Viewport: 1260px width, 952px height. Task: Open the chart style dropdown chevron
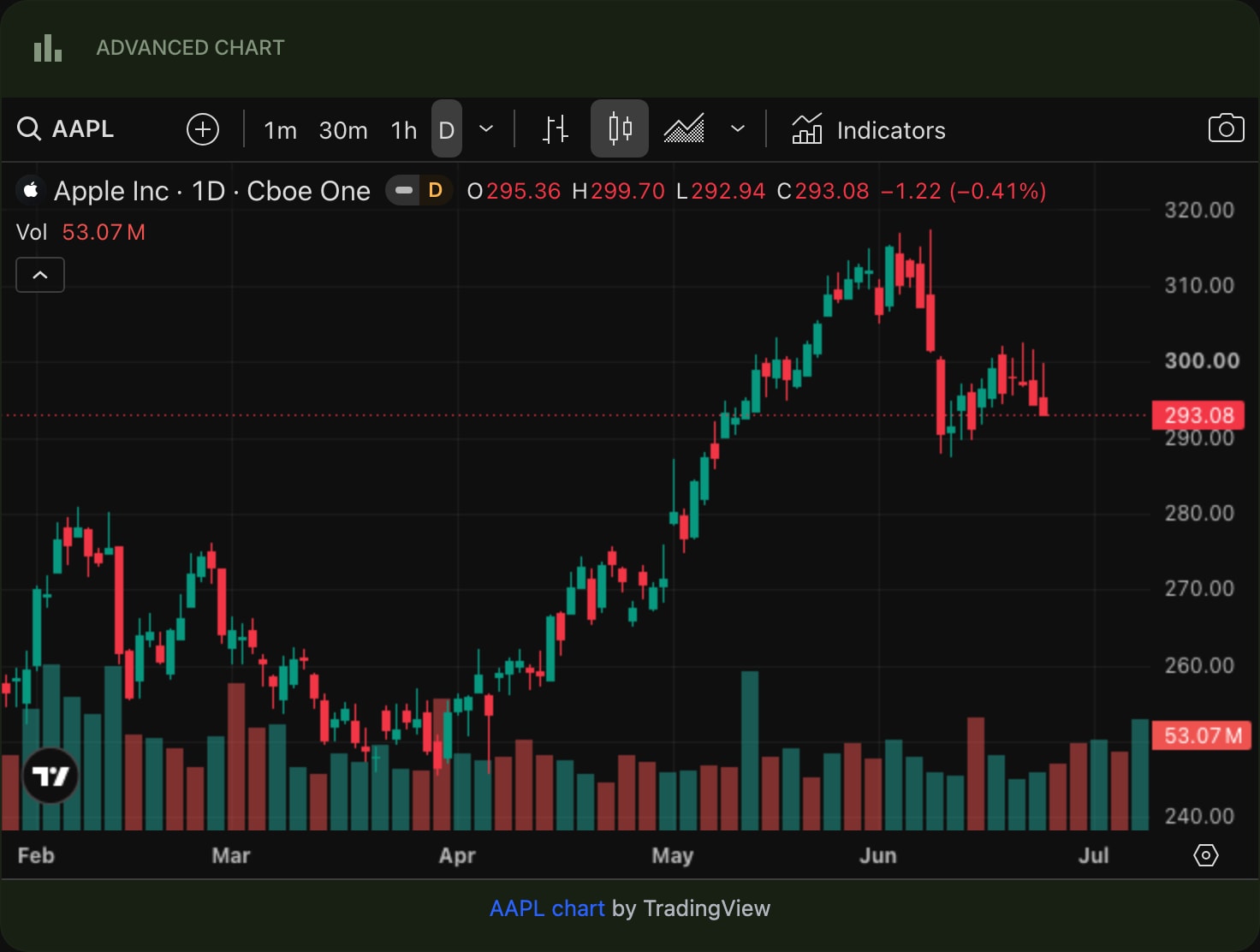pyautogui.click(x=738, y=129)
